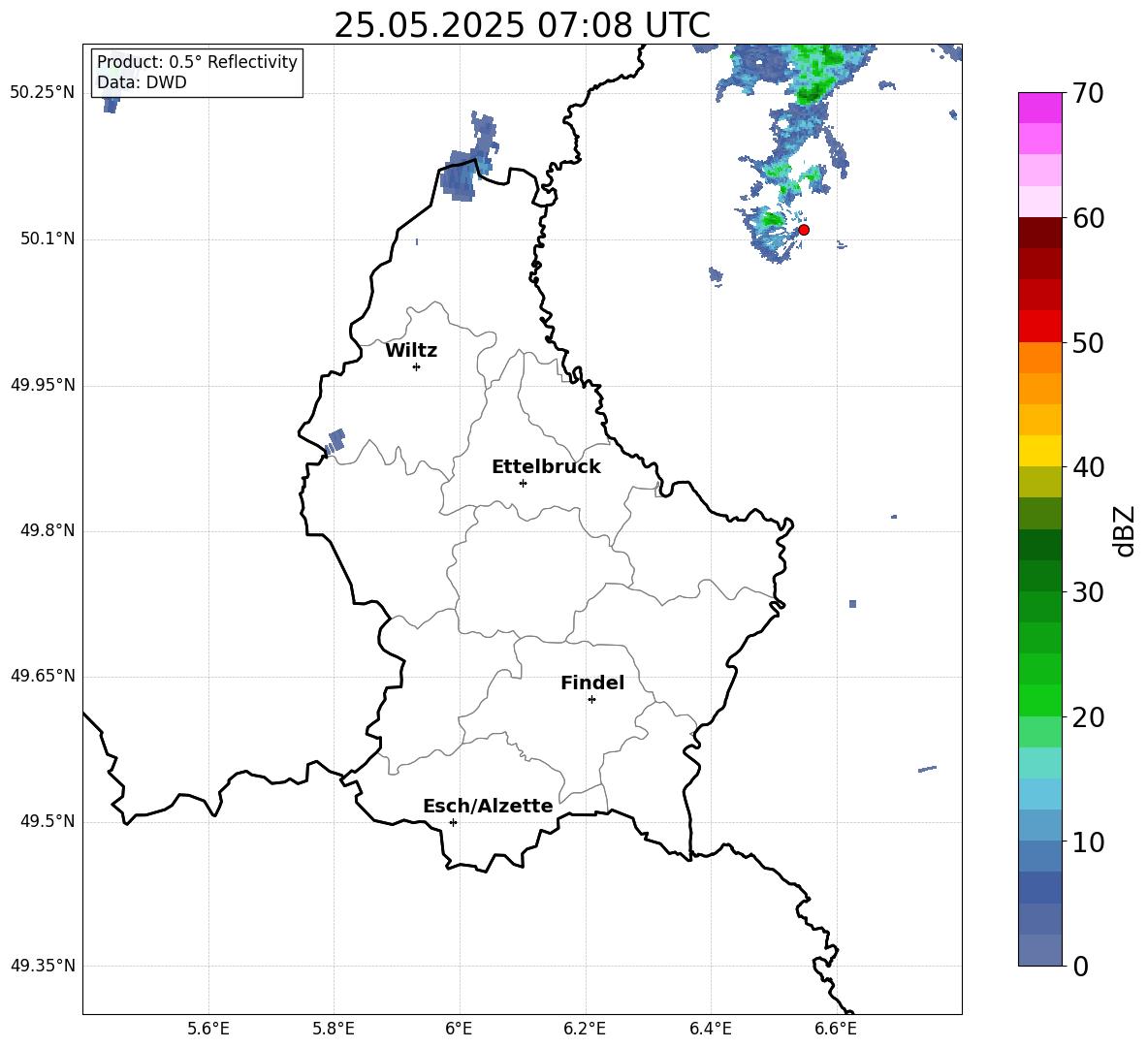The image size is (1148, 1048).
Task: Click the 10 value on the colorbar
Action: 1088,842
